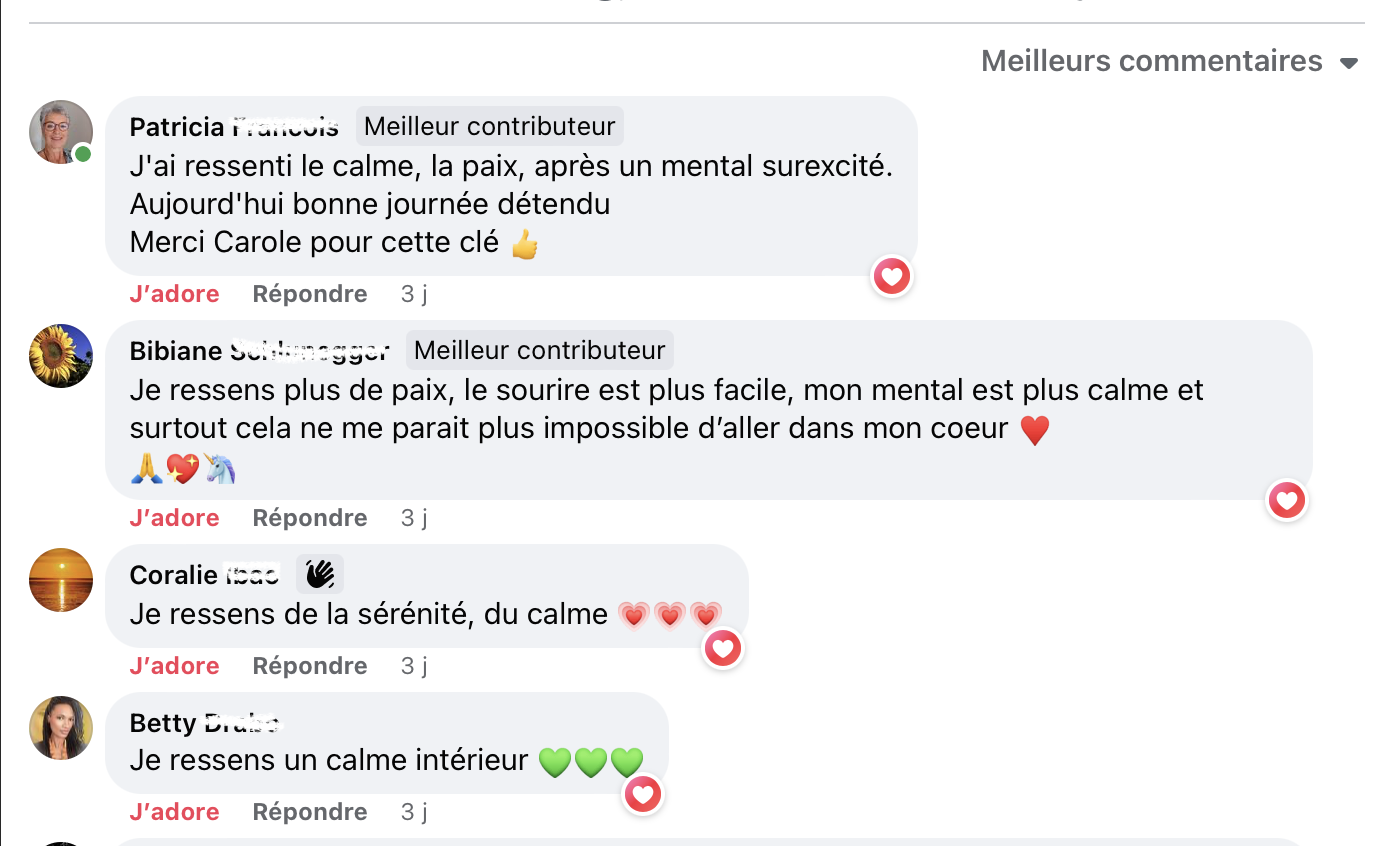Click heart reaction icon on Betty's comment
This screenshot has width=1392, height=846.
coord(642,795)
